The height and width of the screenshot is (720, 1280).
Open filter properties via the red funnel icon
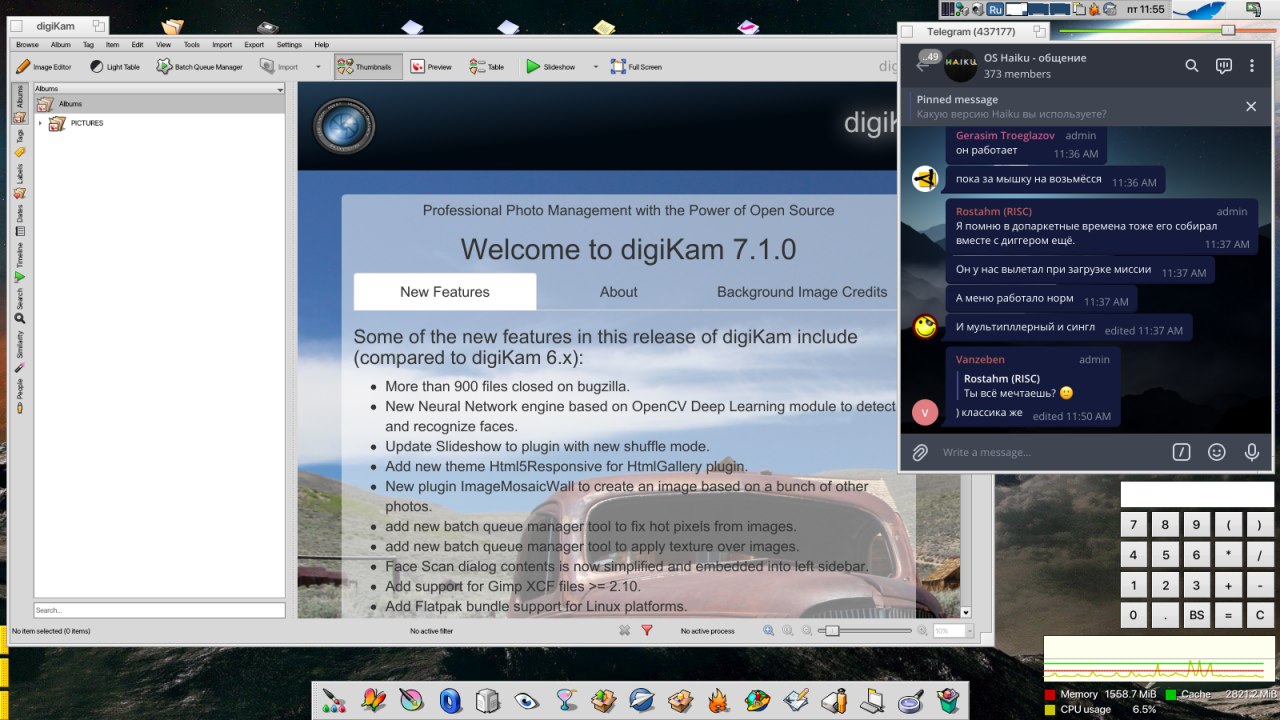pos(647,630)
